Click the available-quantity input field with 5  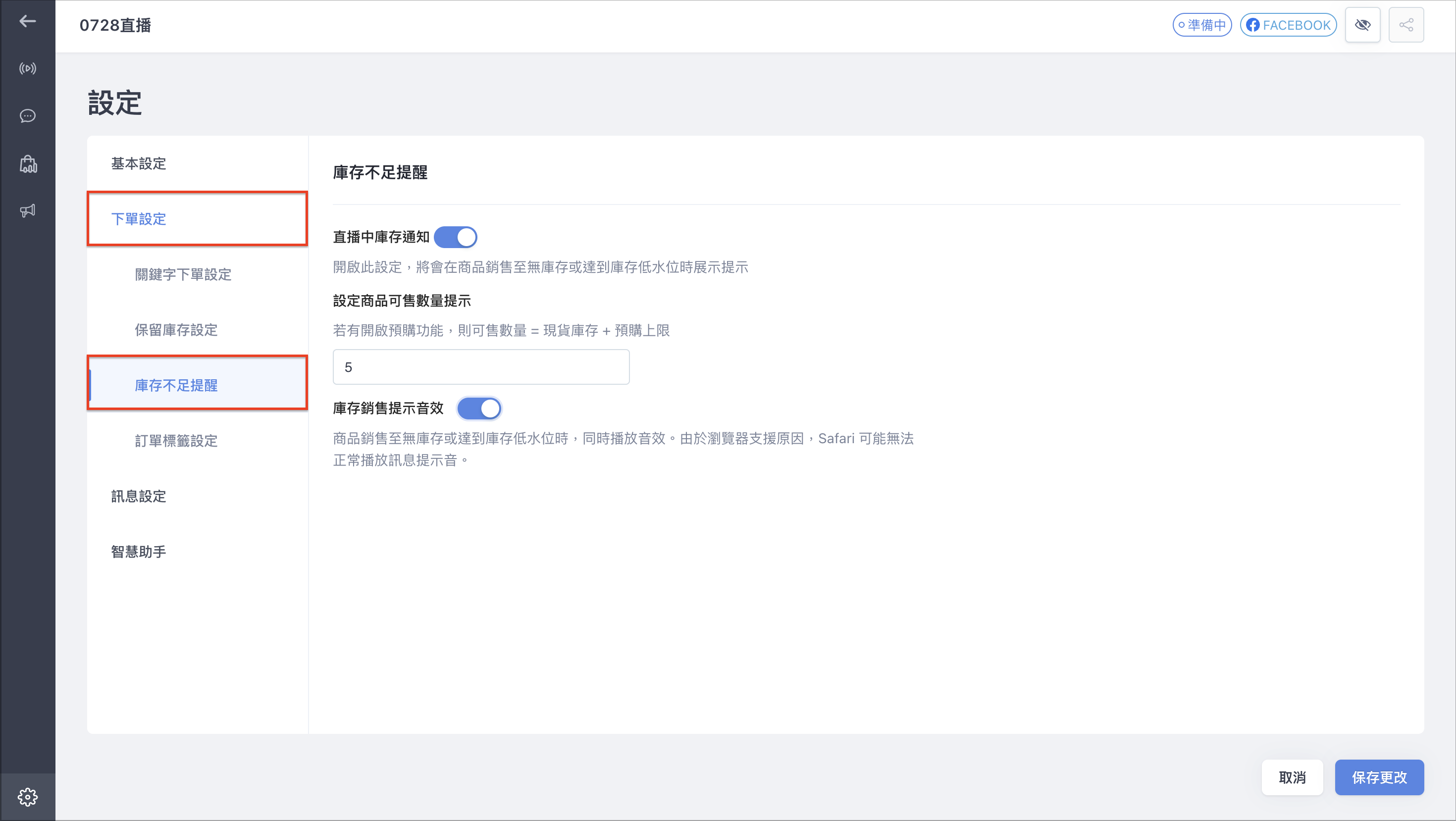pyautogui.click(x=481, y=367)
